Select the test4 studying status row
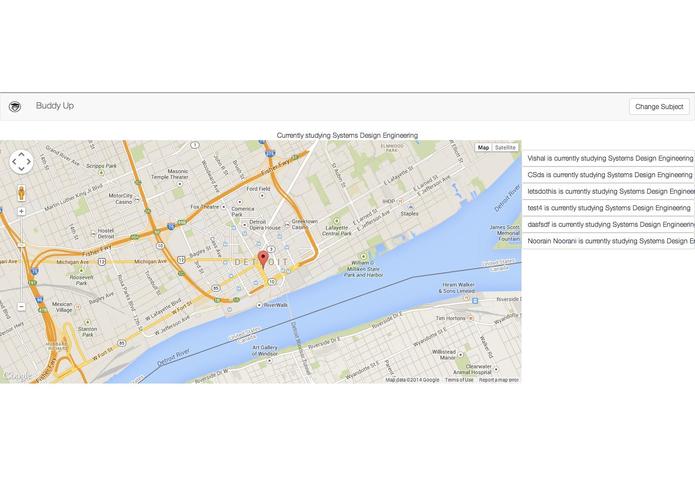695x494 pixels. tap(609, 208)
